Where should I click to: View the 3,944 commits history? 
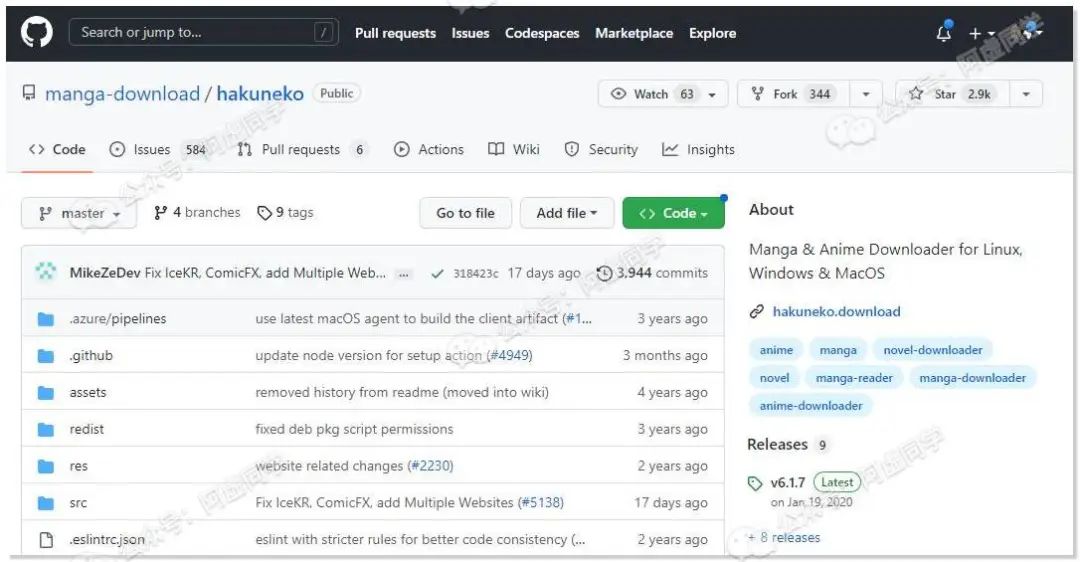pyautogui.click(x=652, y=273)
